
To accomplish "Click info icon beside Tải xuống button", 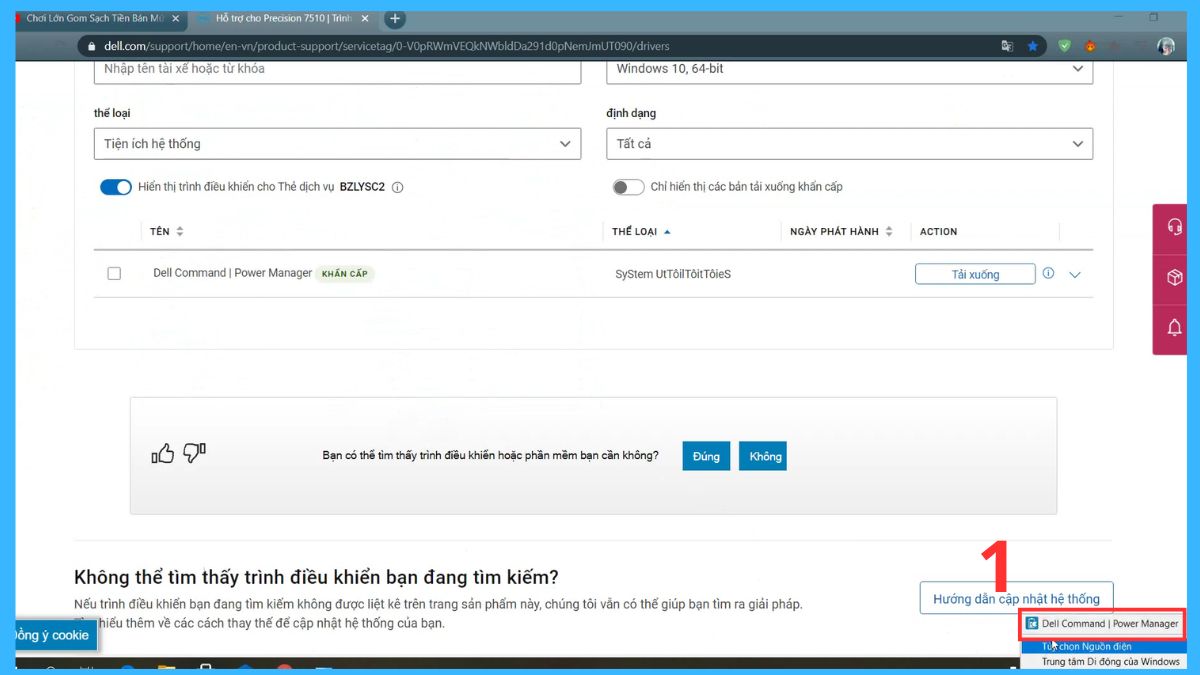I will [x=1048, y=273].
